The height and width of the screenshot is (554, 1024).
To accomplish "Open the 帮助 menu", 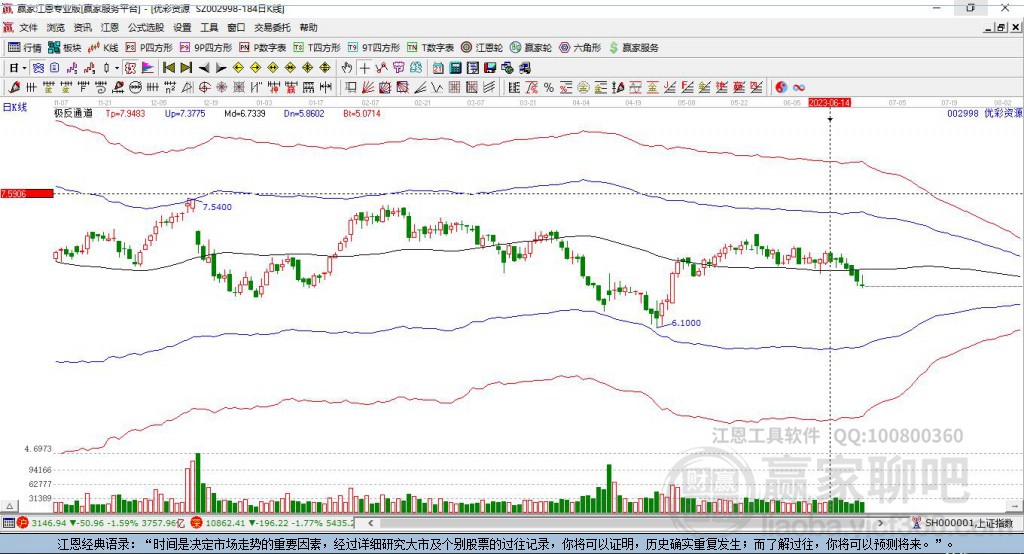I will [308, 27].
